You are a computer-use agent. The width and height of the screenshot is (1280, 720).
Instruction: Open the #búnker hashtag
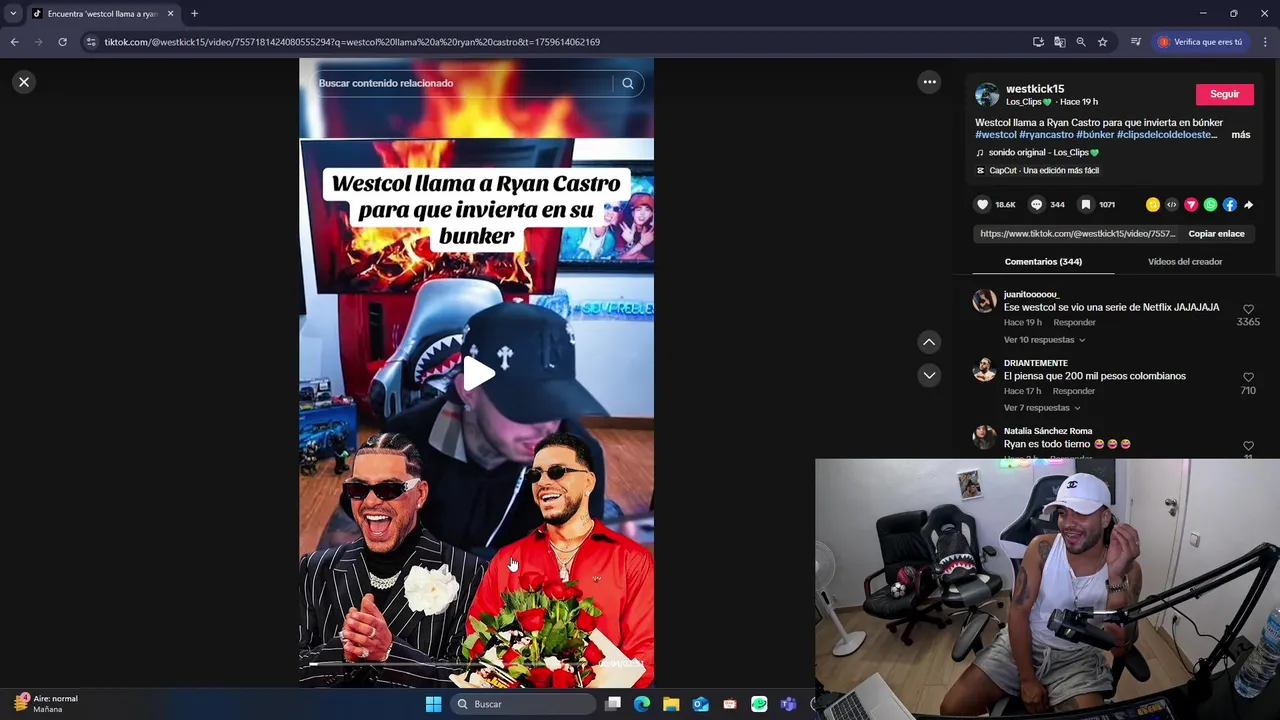[x=1095, y=134]
